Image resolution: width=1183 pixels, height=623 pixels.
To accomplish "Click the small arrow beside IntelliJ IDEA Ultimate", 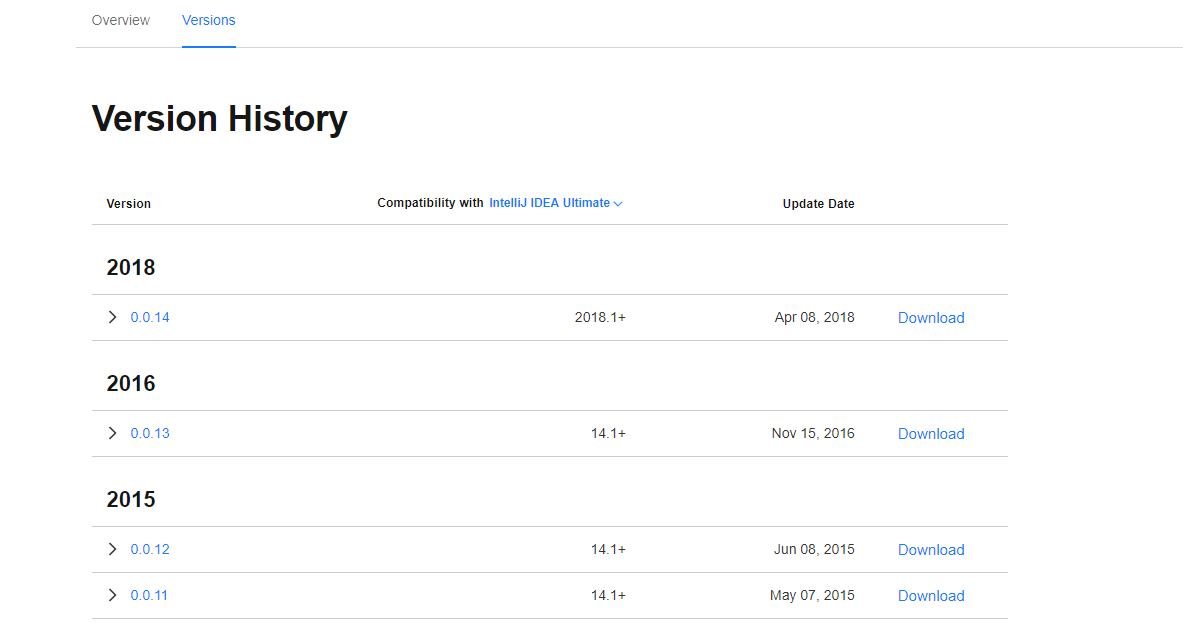I will 618,204.
